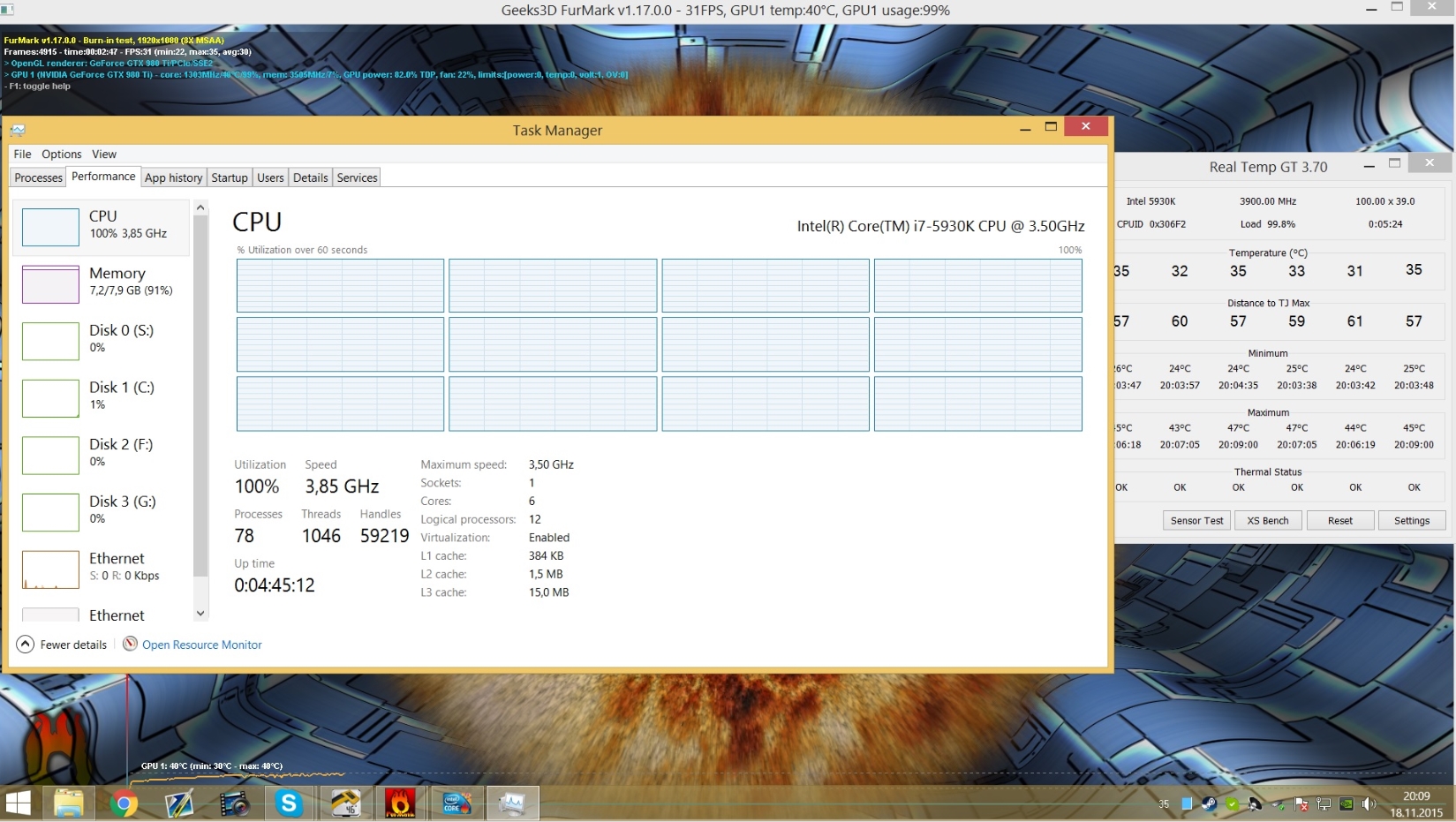Click Sensor Test button in Real Temp
The height and width of the screenshot is (822, 1456).
(x=1196, y=520)
